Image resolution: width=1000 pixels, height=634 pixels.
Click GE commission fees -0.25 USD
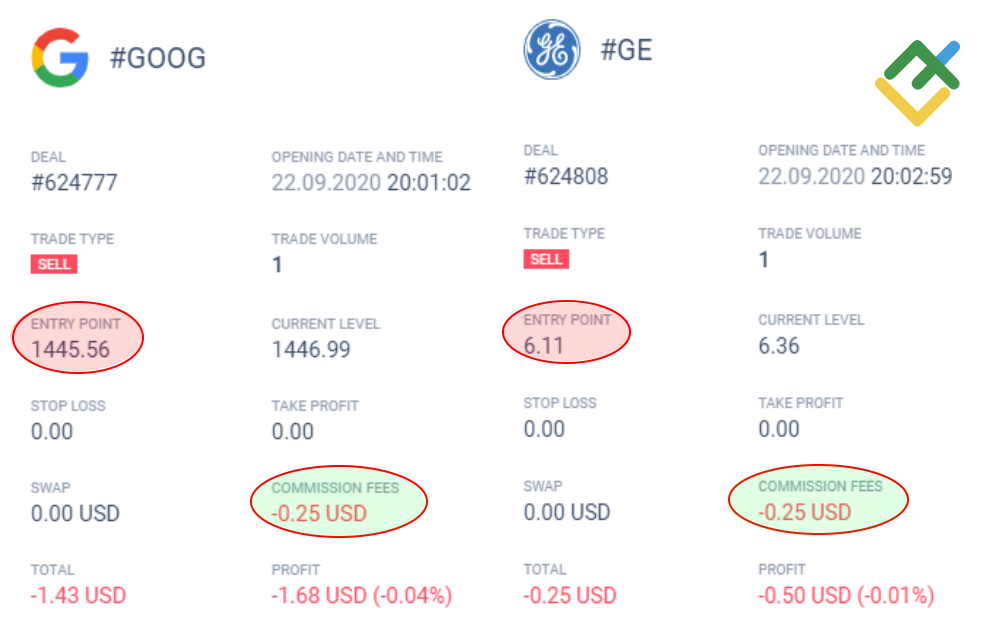pyautogui.click(x=804, y=512)
